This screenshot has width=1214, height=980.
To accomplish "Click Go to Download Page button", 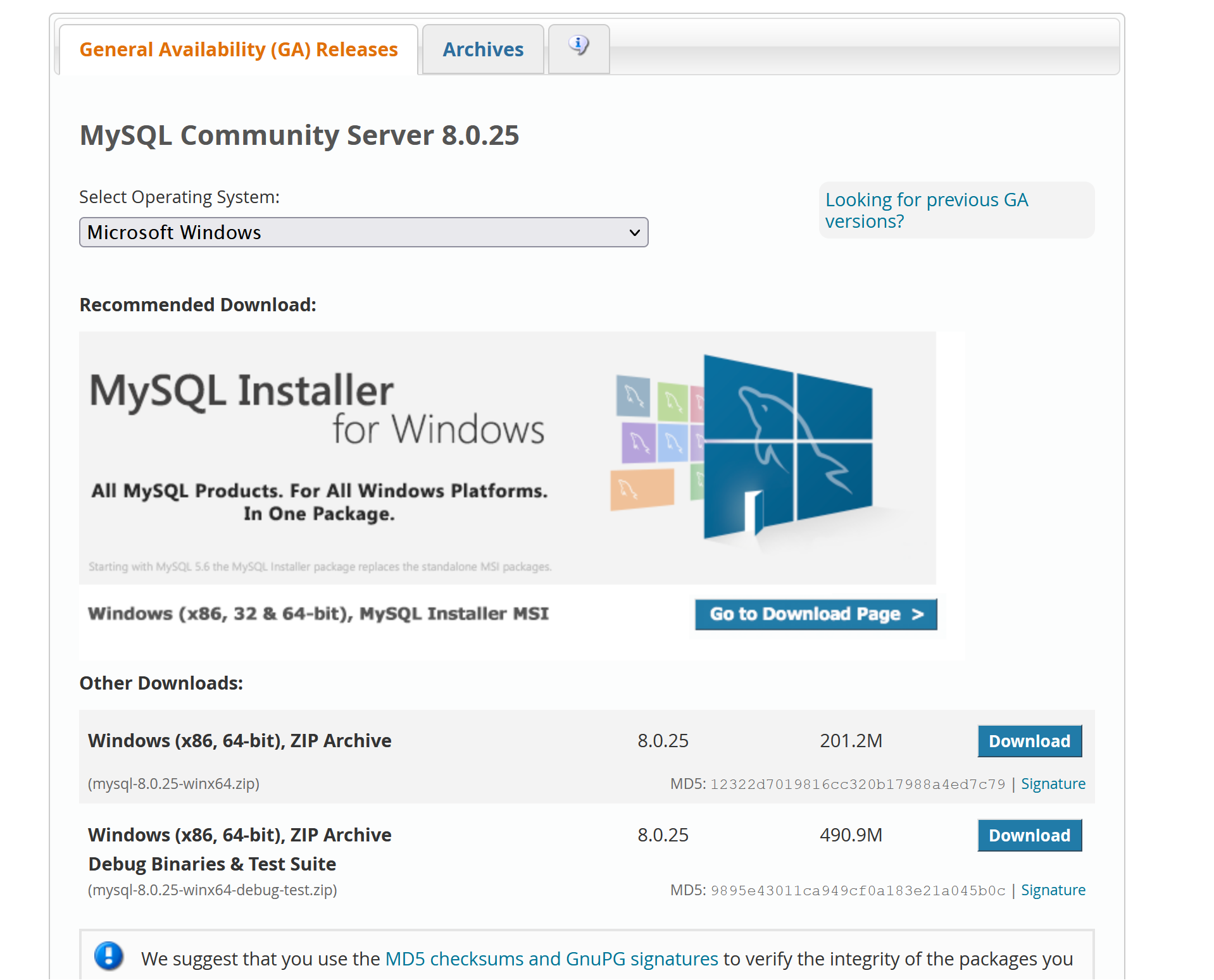I will [816, 614].
